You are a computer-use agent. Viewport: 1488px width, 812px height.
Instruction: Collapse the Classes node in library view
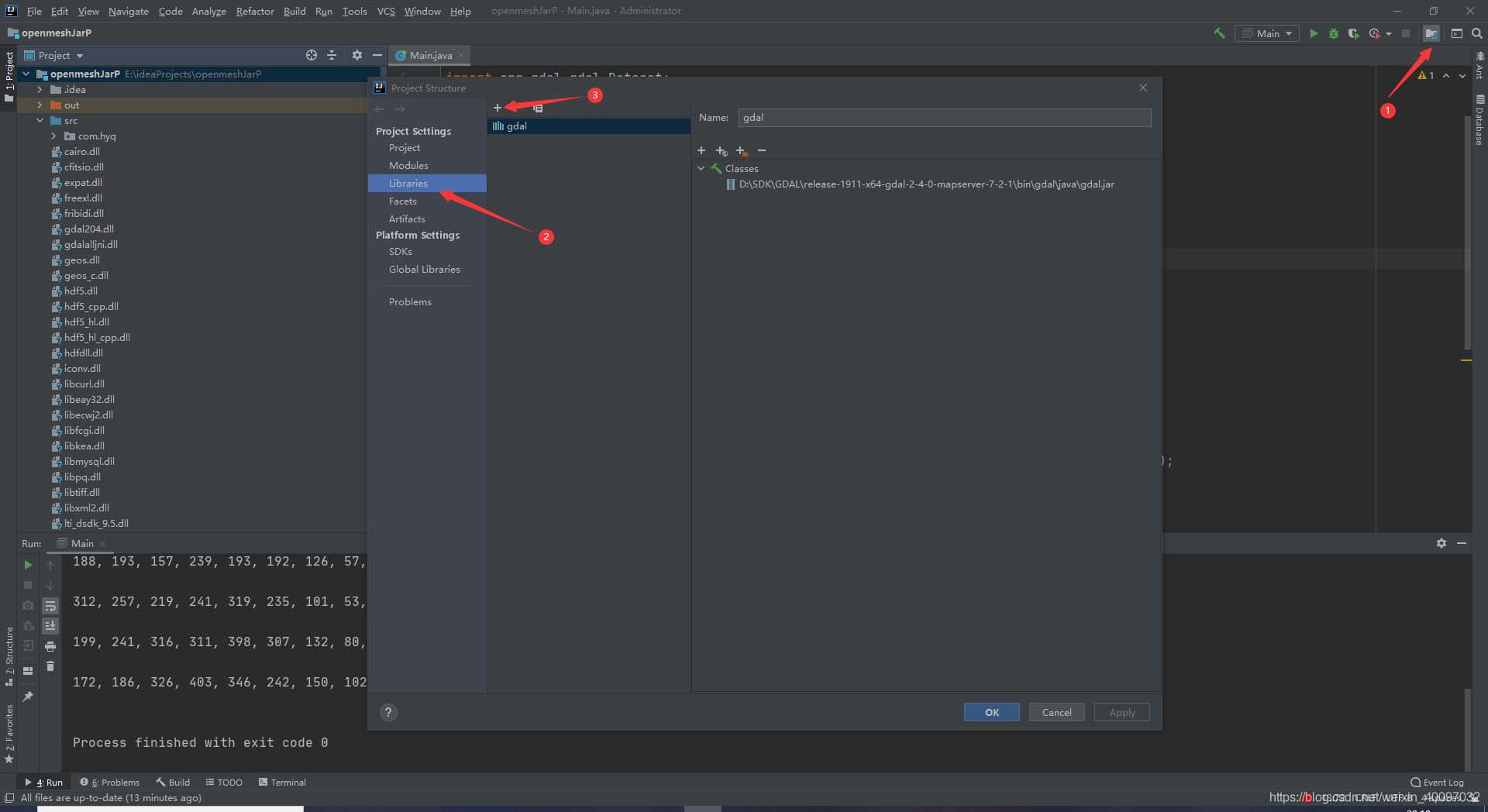701,168
